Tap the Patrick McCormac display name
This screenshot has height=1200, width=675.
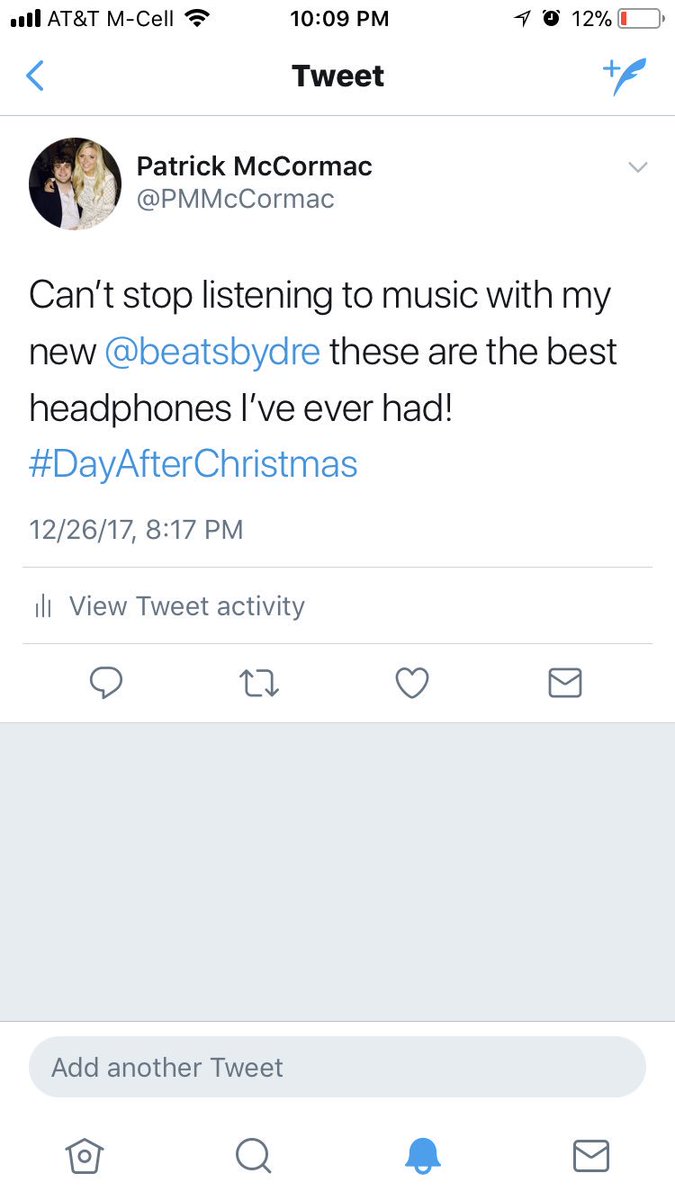(254, 166)
